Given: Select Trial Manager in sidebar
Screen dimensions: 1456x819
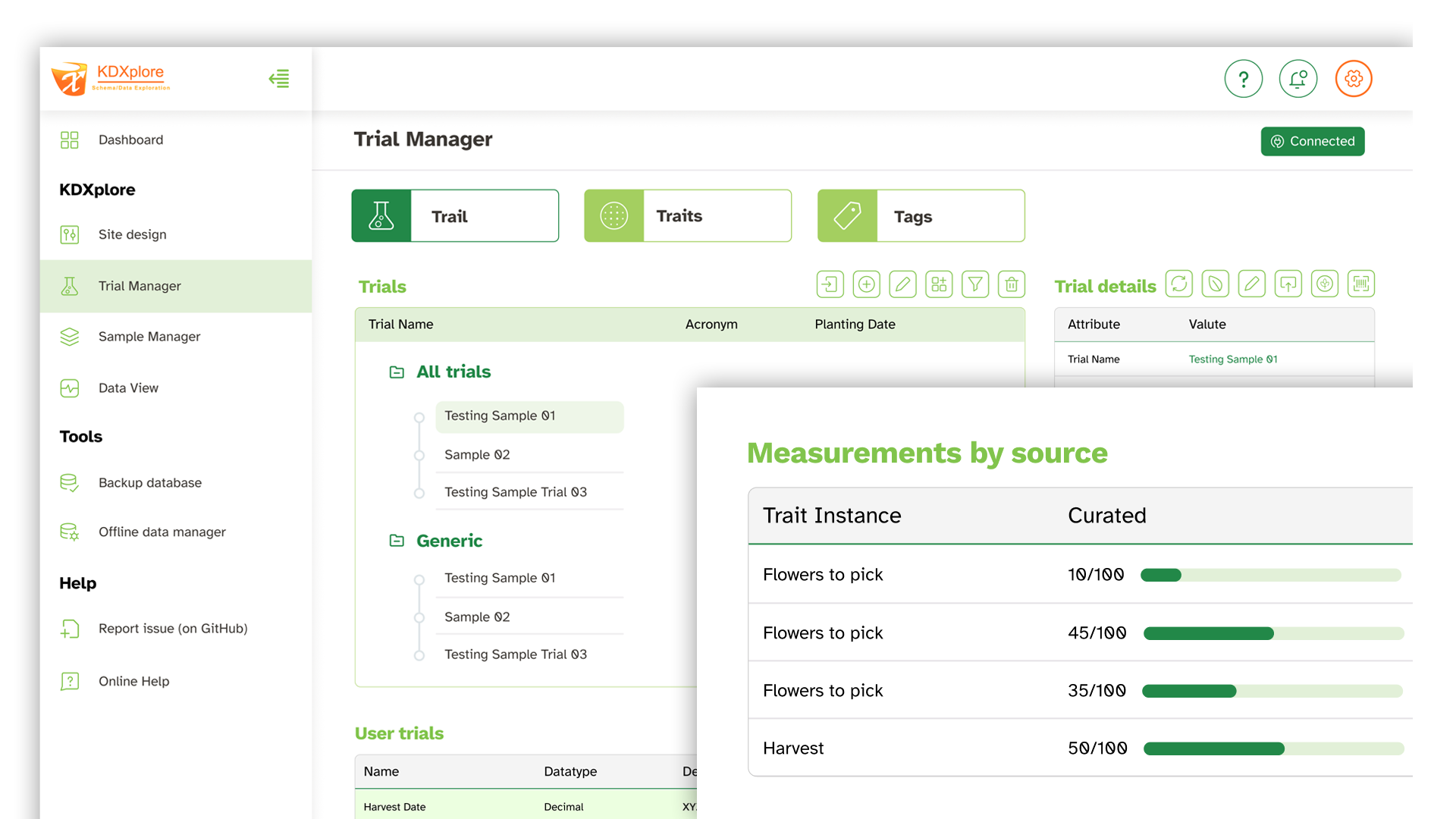Looking at the screenshot, I should pyautogui.click(x=176, y=286).
